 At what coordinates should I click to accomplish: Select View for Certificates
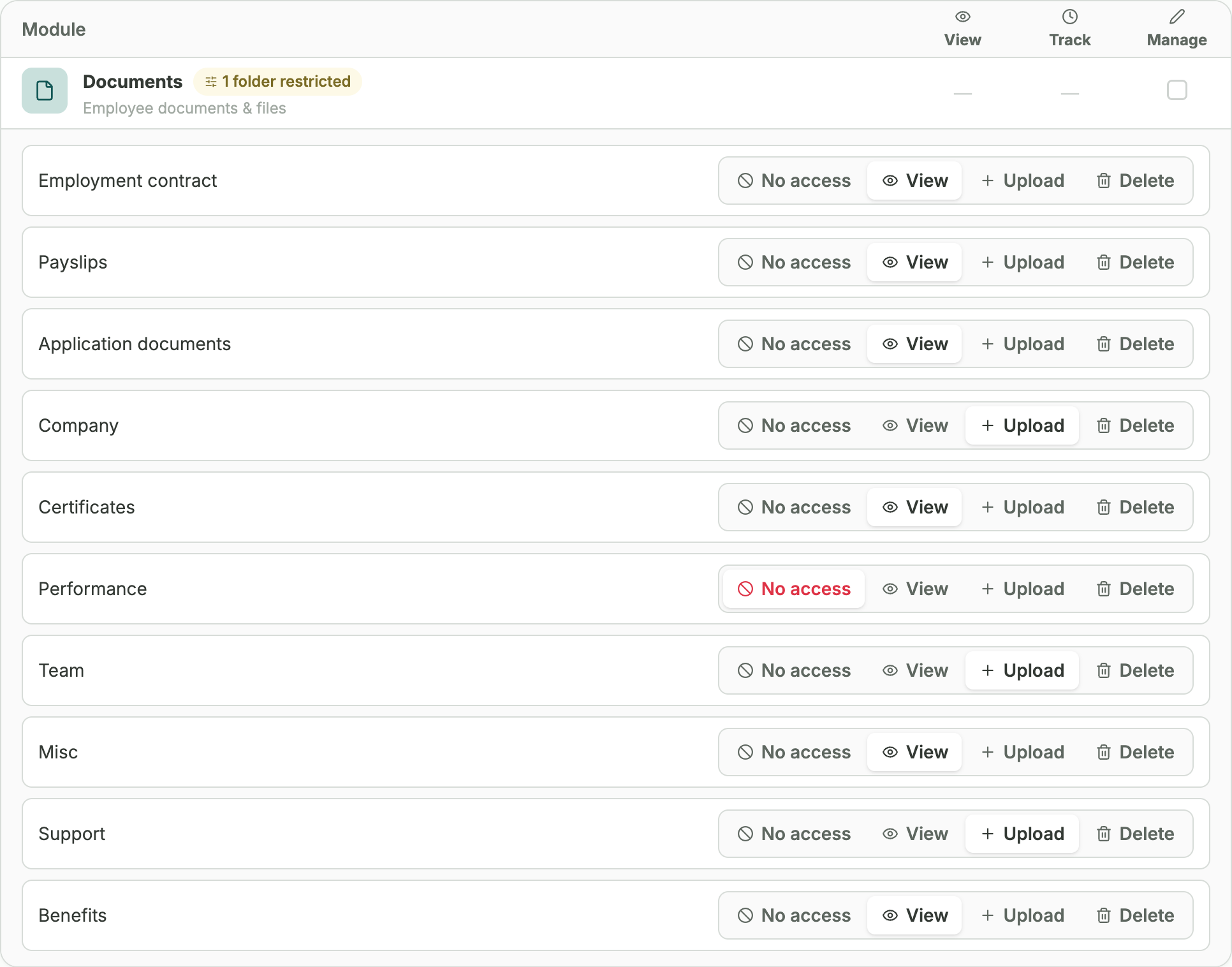click(x=914, y=507)
